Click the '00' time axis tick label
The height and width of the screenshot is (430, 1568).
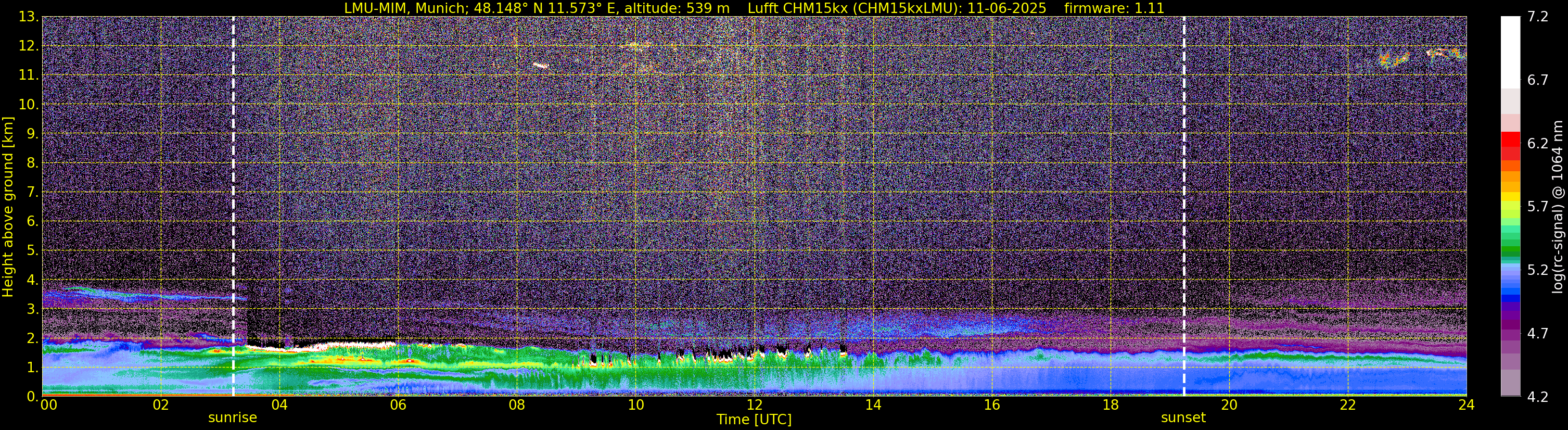point(48,405)
